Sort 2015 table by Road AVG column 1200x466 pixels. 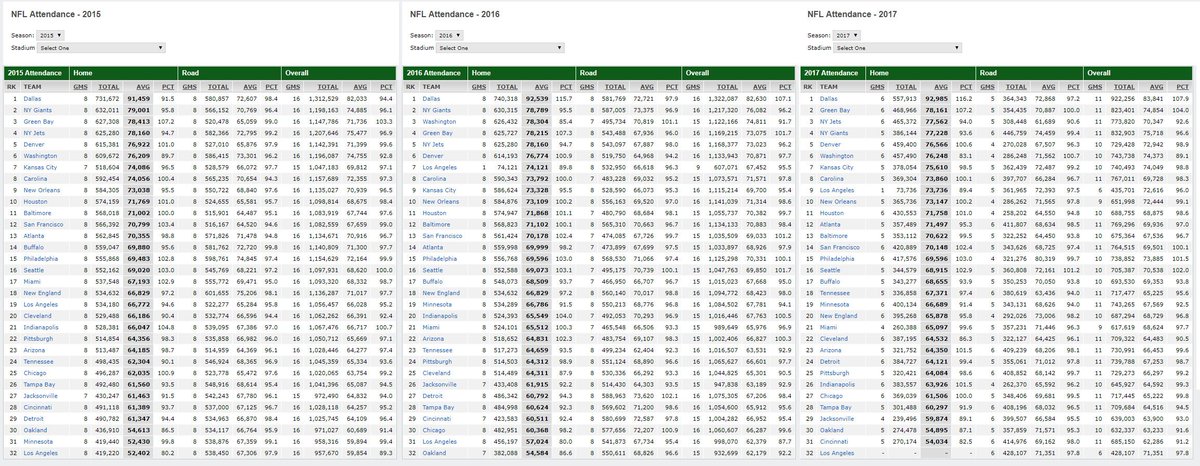252,87
